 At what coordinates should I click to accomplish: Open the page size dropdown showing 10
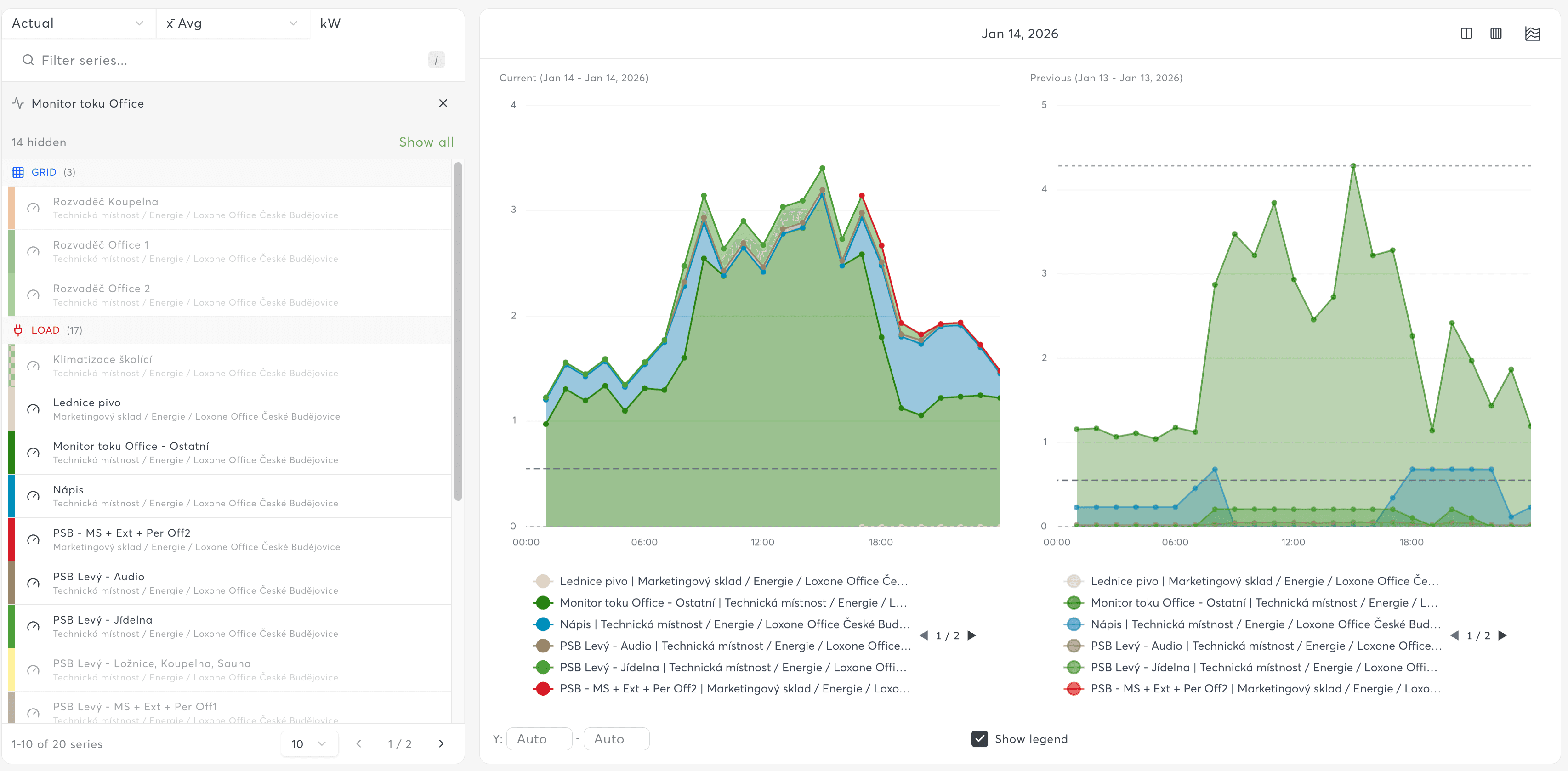309,743
